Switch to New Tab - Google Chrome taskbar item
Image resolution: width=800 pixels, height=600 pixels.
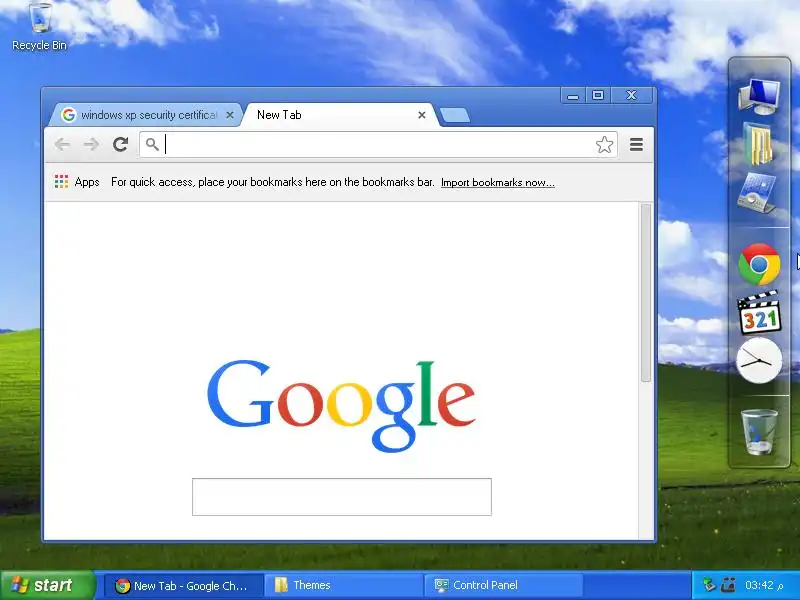183,586
